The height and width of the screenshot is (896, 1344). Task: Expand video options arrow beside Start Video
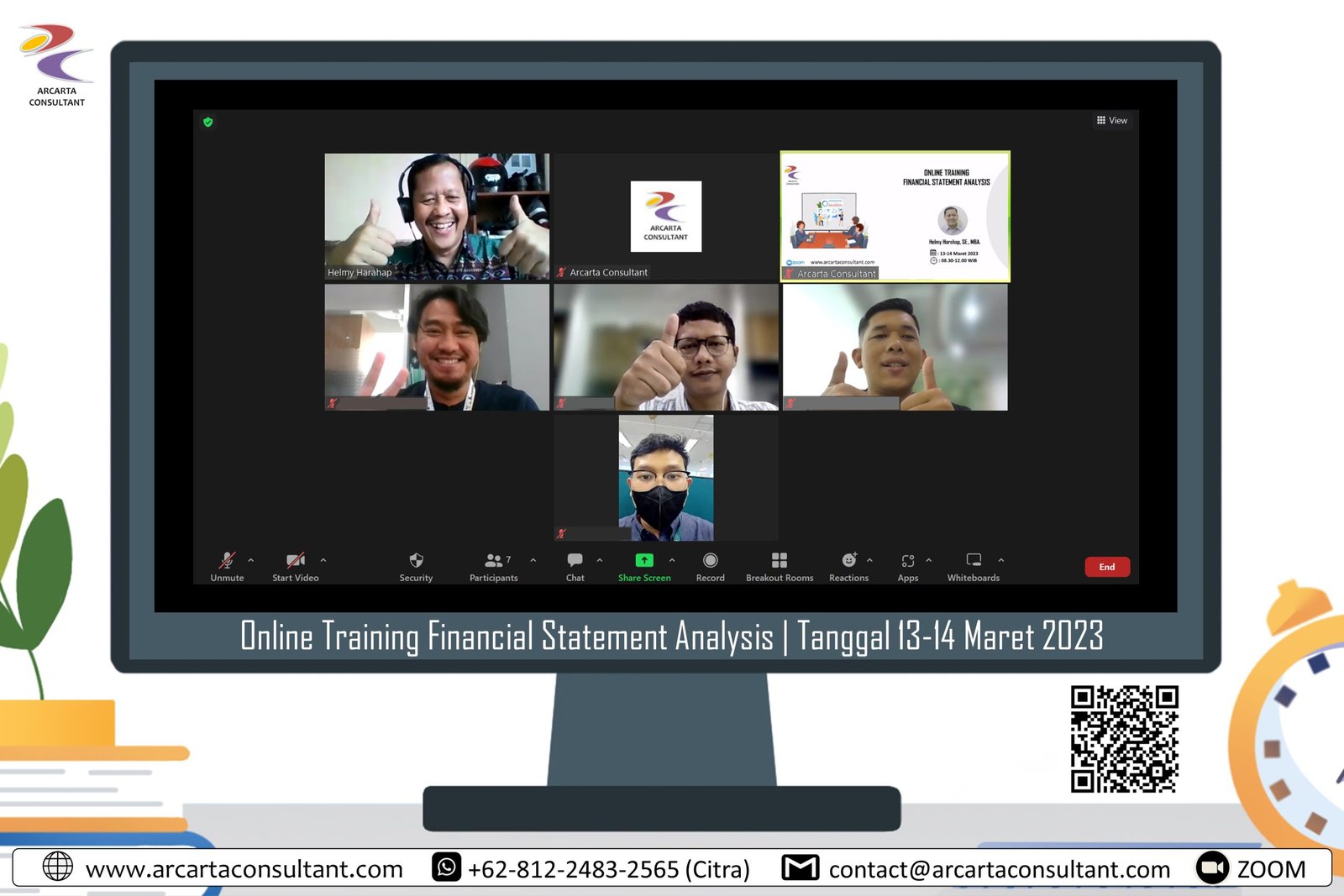(x=323, y=560)
